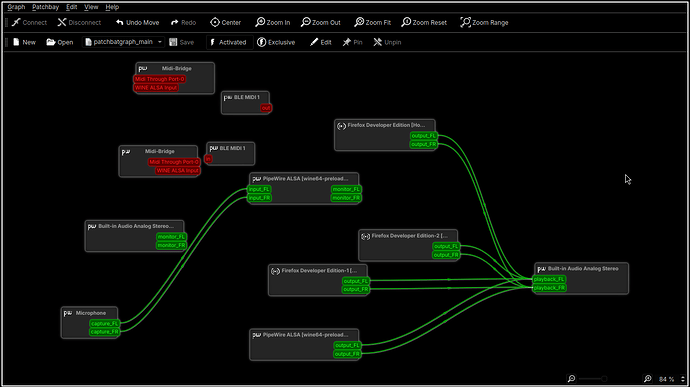
Task: Zoom out of the graph
Action: [321, 22]
